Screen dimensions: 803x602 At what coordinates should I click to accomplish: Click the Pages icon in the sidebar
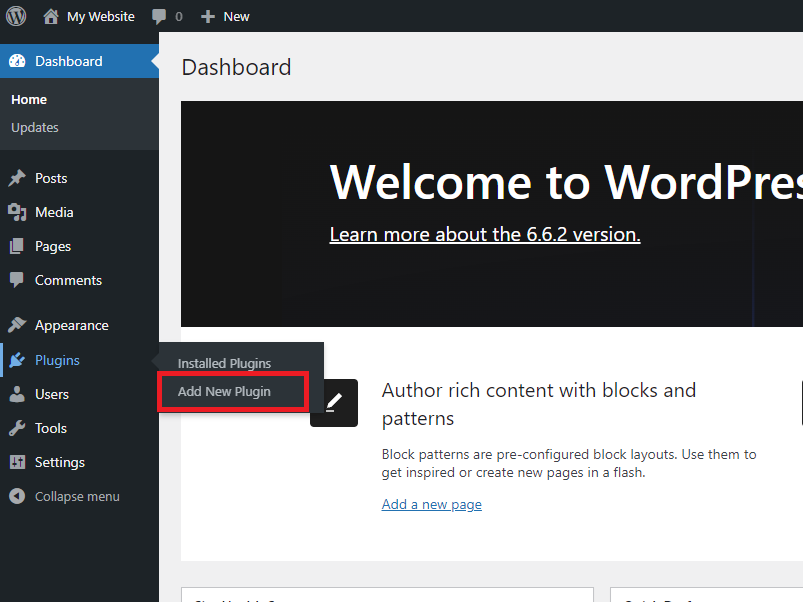coord(17,245)
